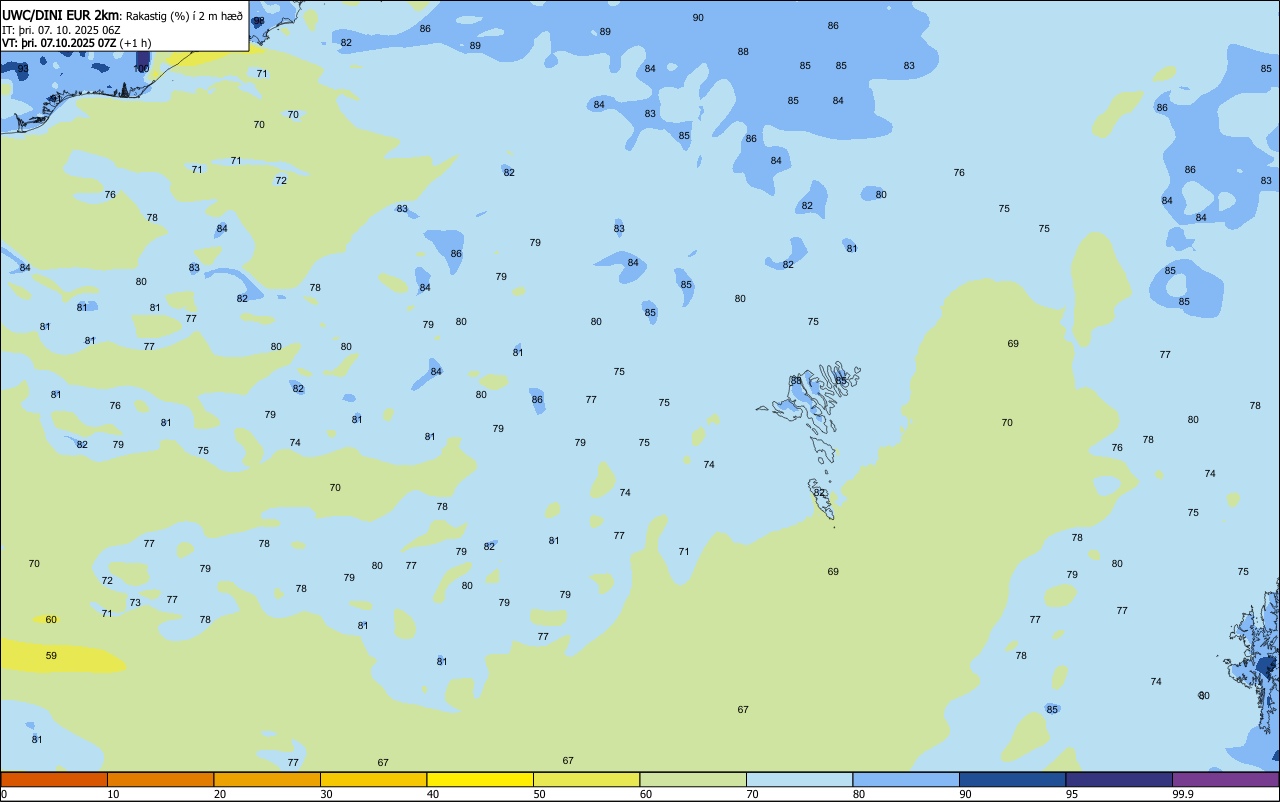
Task: Click the "VT: þri. 07.10.2025 07Z" valid time line
Action: pyautogui.click(x=59, y=43)
